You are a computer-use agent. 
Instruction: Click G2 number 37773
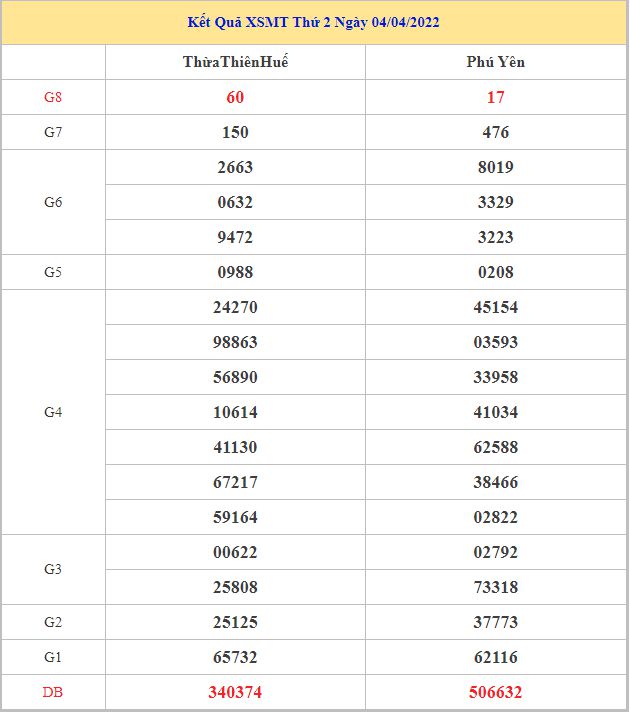[x=495, y=622]
